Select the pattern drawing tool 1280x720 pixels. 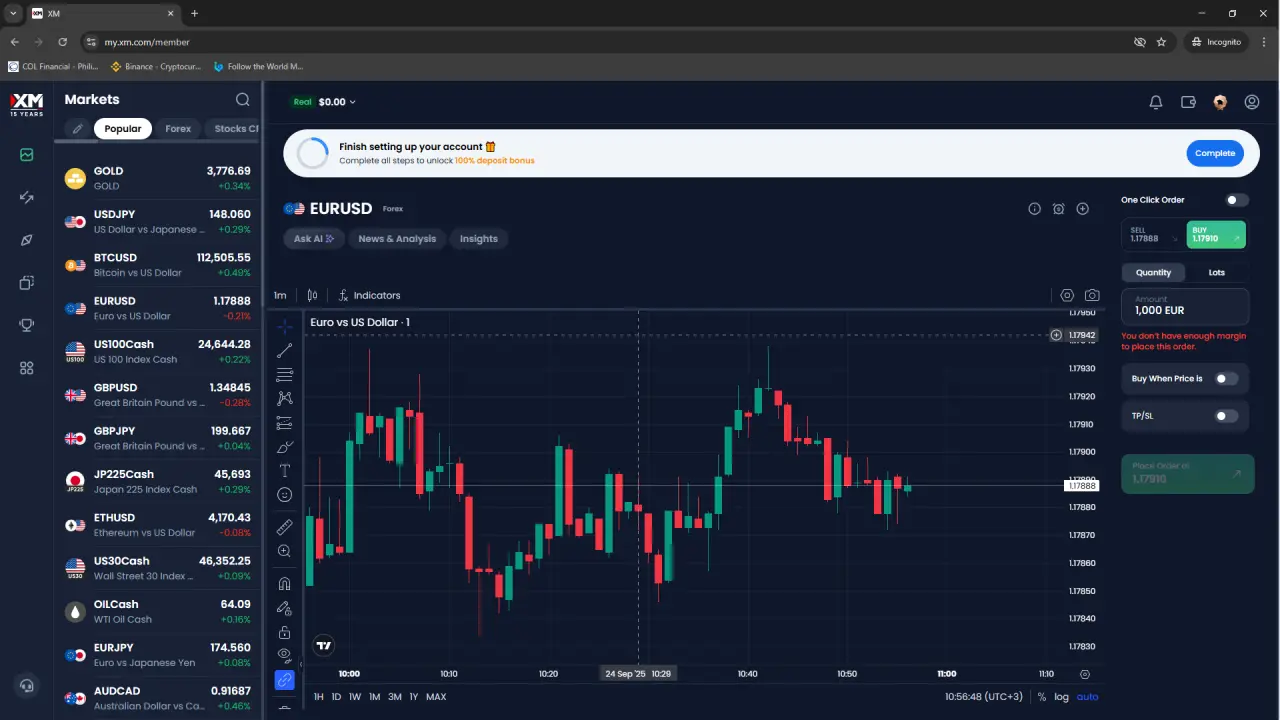click(284, 399)
